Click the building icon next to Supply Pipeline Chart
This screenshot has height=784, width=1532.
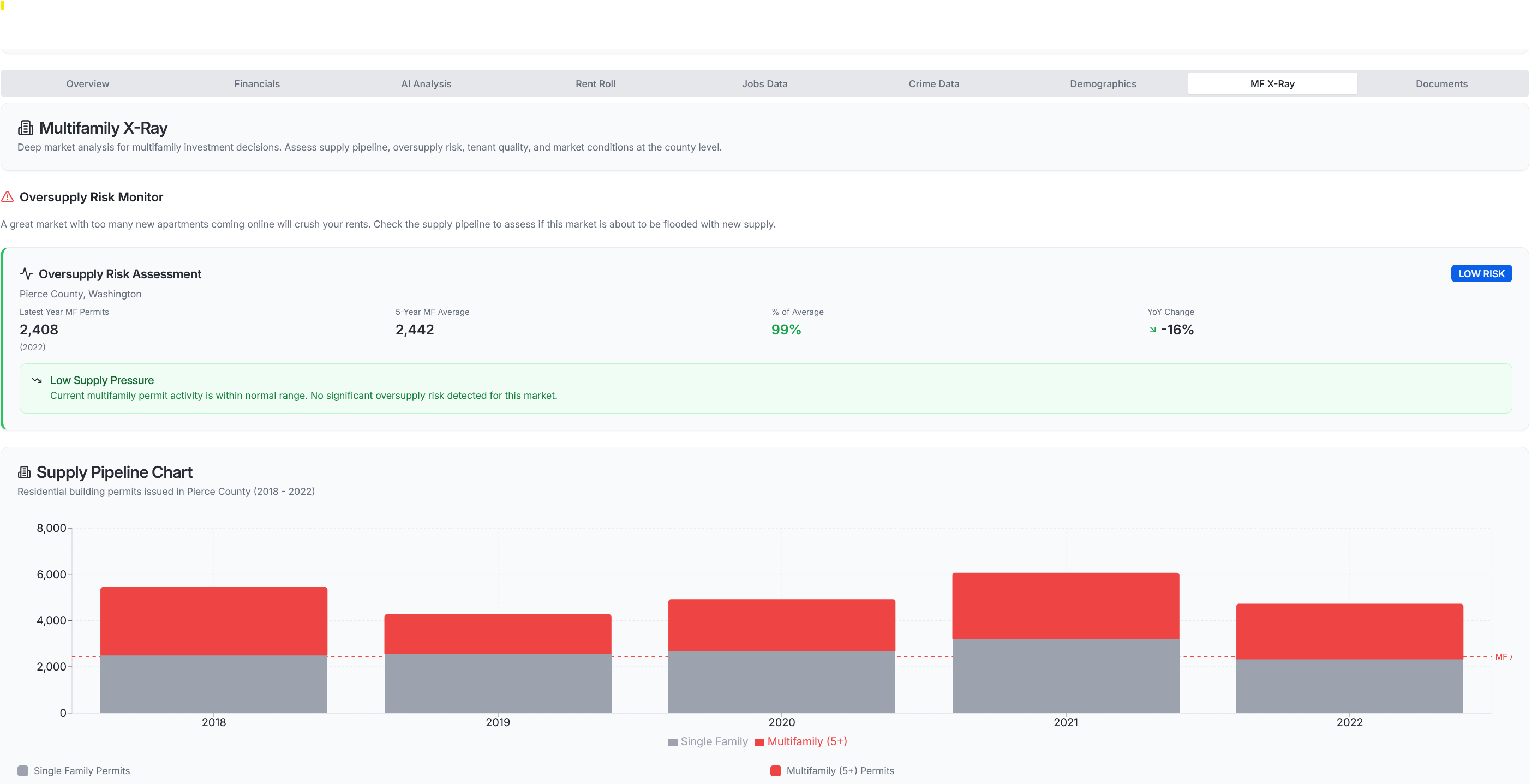click(25, 472)
